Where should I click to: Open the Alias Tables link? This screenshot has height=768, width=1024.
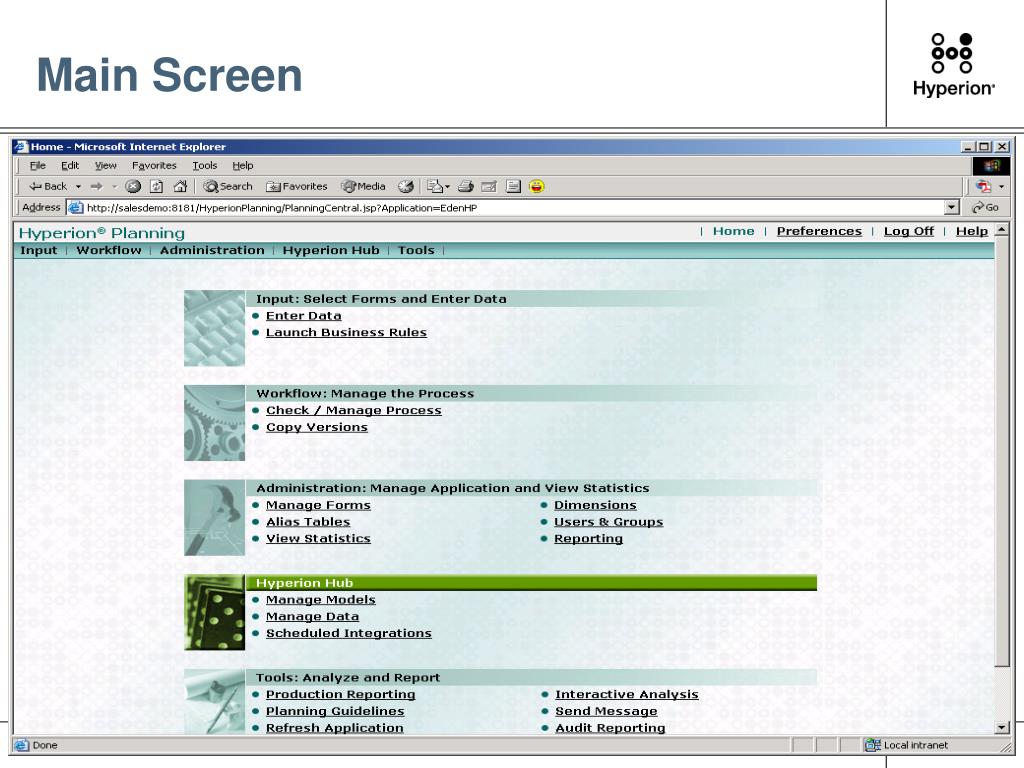pos(308,522)
